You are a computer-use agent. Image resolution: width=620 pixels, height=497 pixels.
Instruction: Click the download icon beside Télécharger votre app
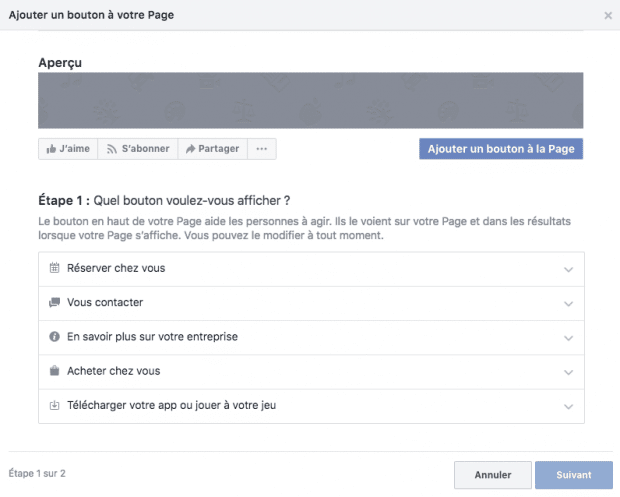pyautogui.click(x=55, y=405)
